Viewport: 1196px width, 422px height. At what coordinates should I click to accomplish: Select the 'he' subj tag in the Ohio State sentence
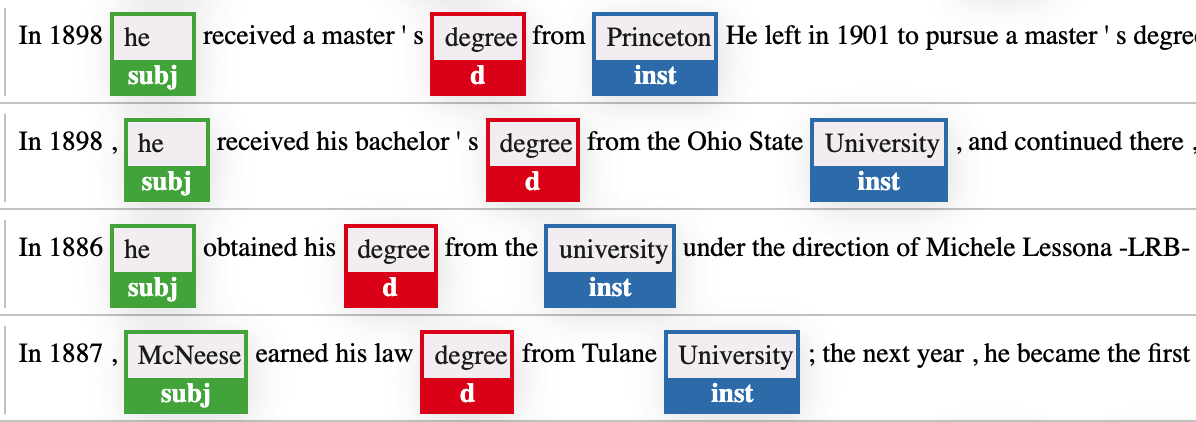[x=166, y=159]
